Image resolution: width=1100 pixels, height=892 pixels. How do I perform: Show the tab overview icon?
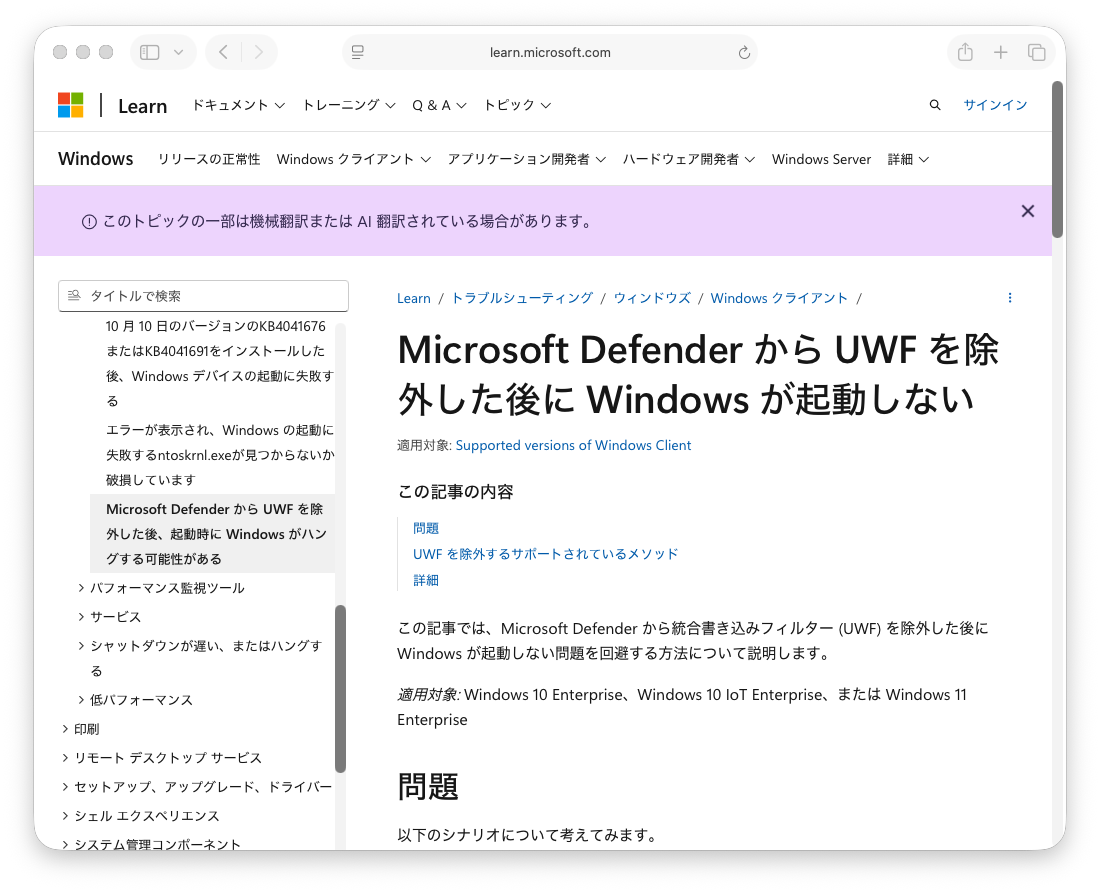(x=1037, y=52)
